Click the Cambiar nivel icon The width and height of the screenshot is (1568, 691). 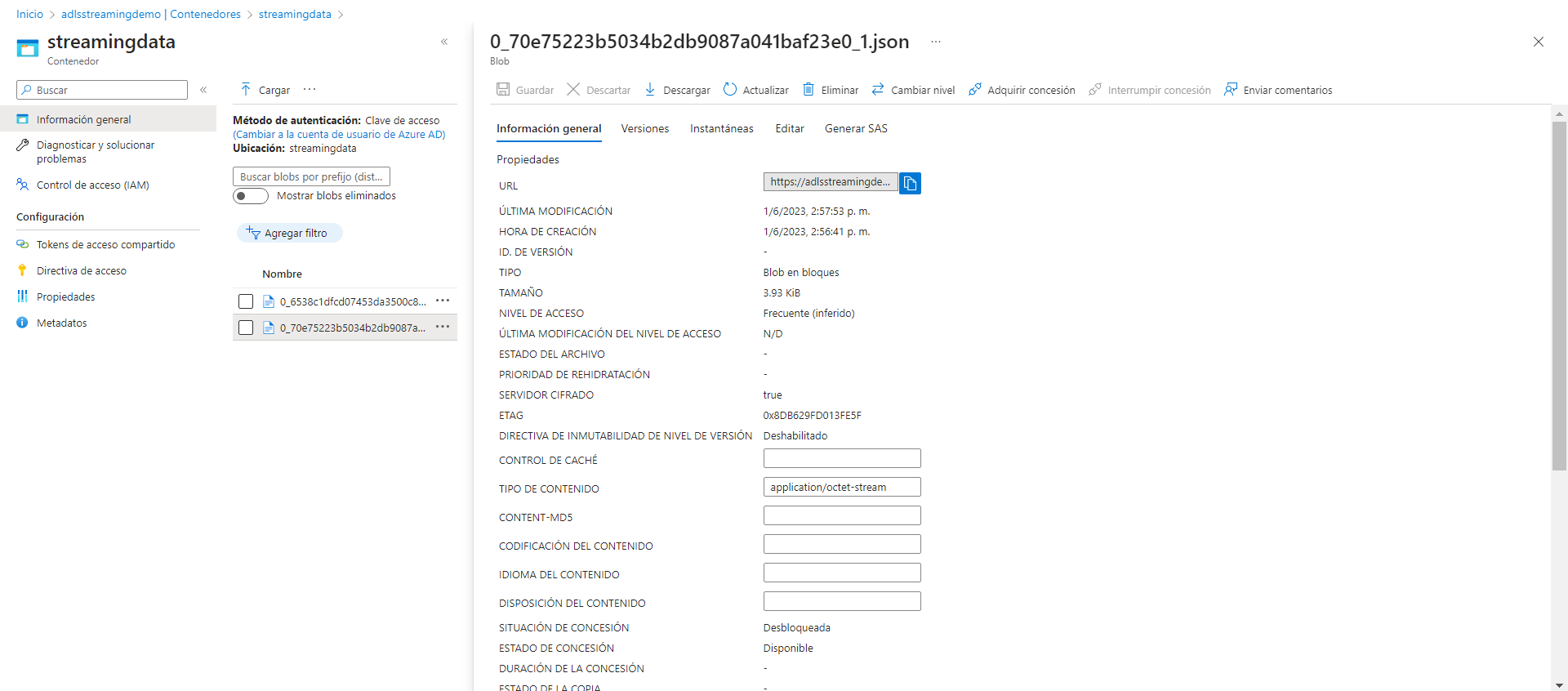[878, 90]
